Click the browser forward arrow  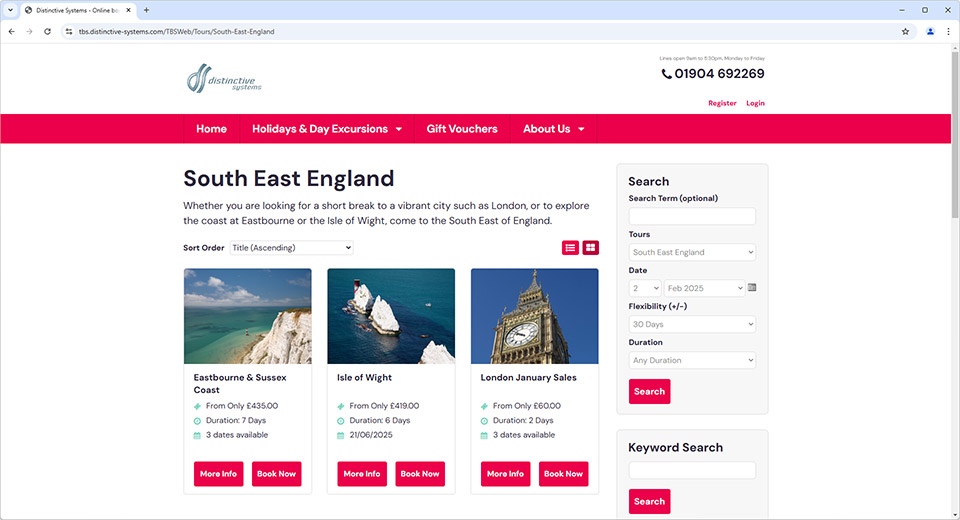coord(29,31)
